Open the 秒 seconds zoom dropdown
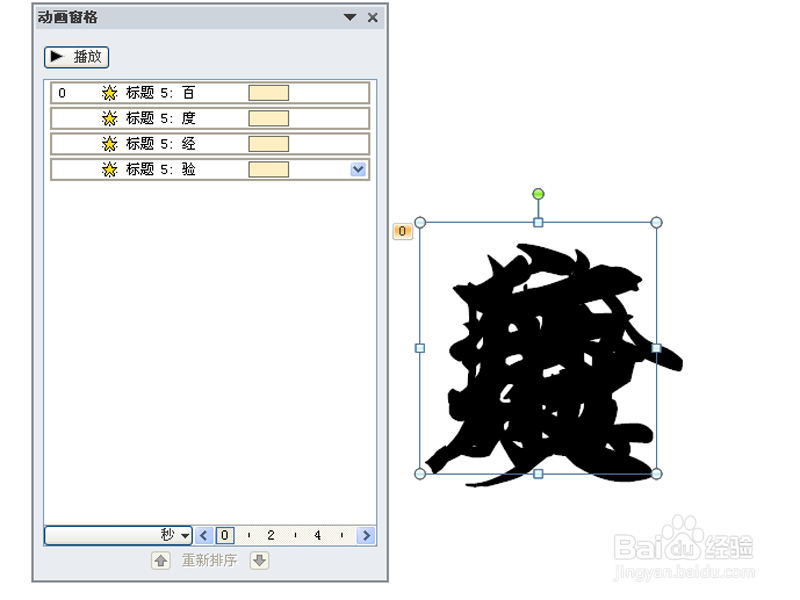Screen dimensions: 800x600 pyautogui.click(x=118, y=535)
